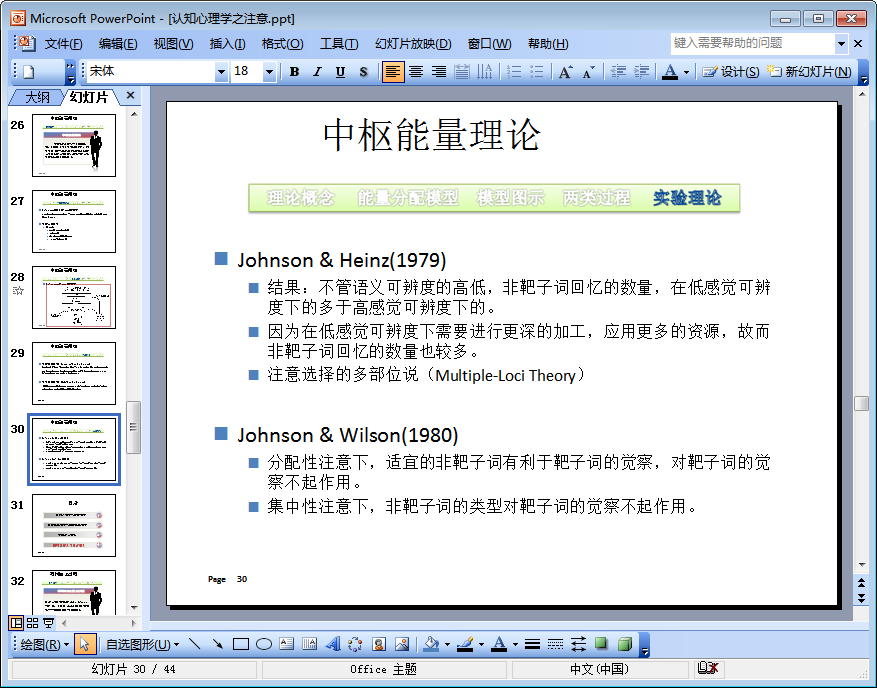Open fill color dropdown arrow
Viewport: 877px width, 688px height.
447,645
